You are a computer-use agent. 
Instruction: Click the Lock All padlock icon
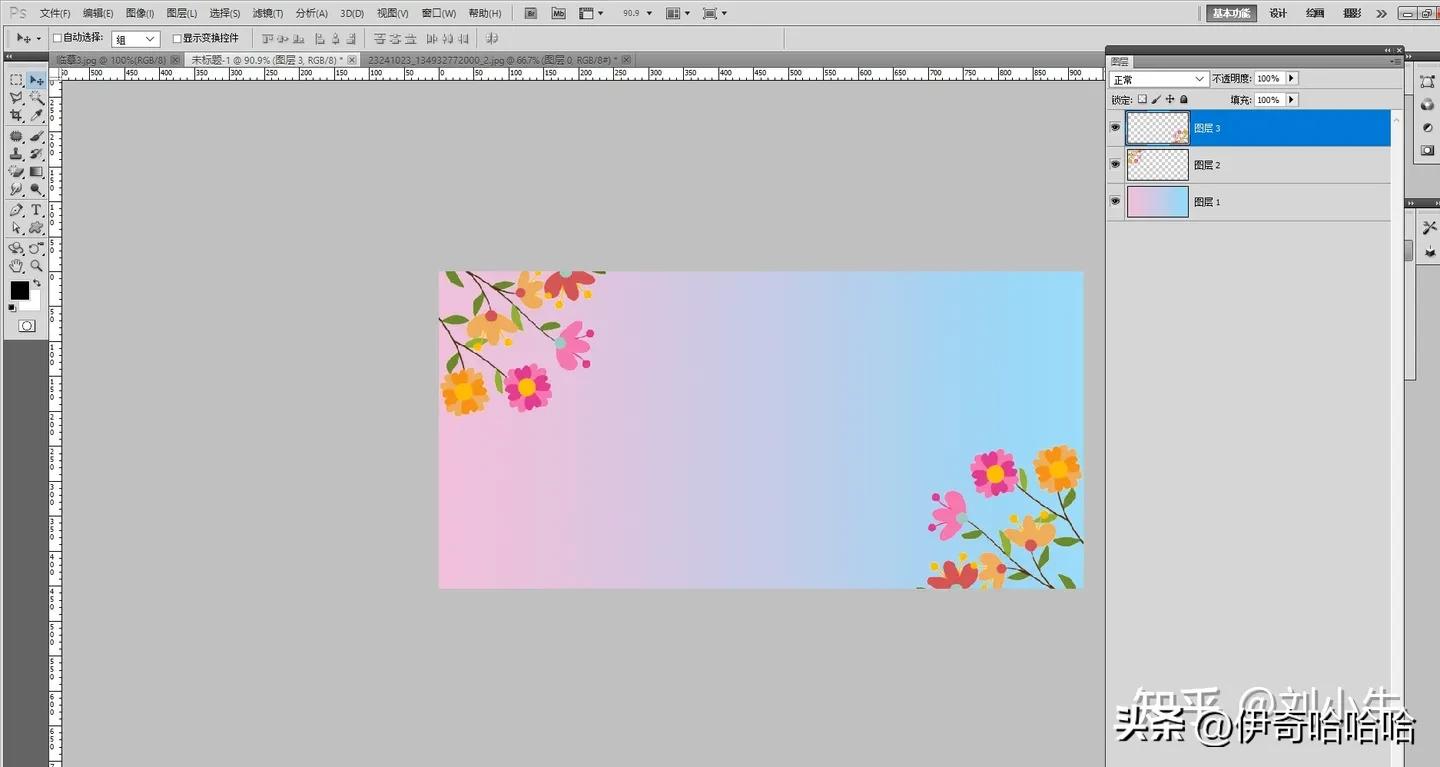[x=1184, y=100]
